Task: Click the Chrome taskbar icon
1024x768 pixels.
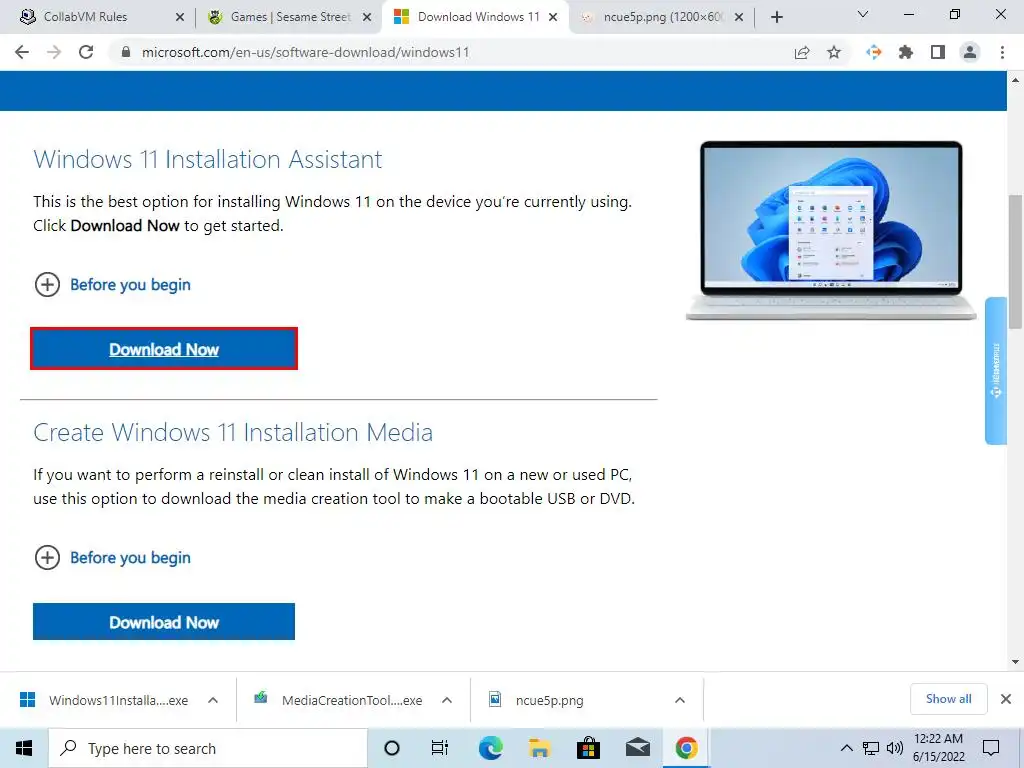Action: point(686,748)
